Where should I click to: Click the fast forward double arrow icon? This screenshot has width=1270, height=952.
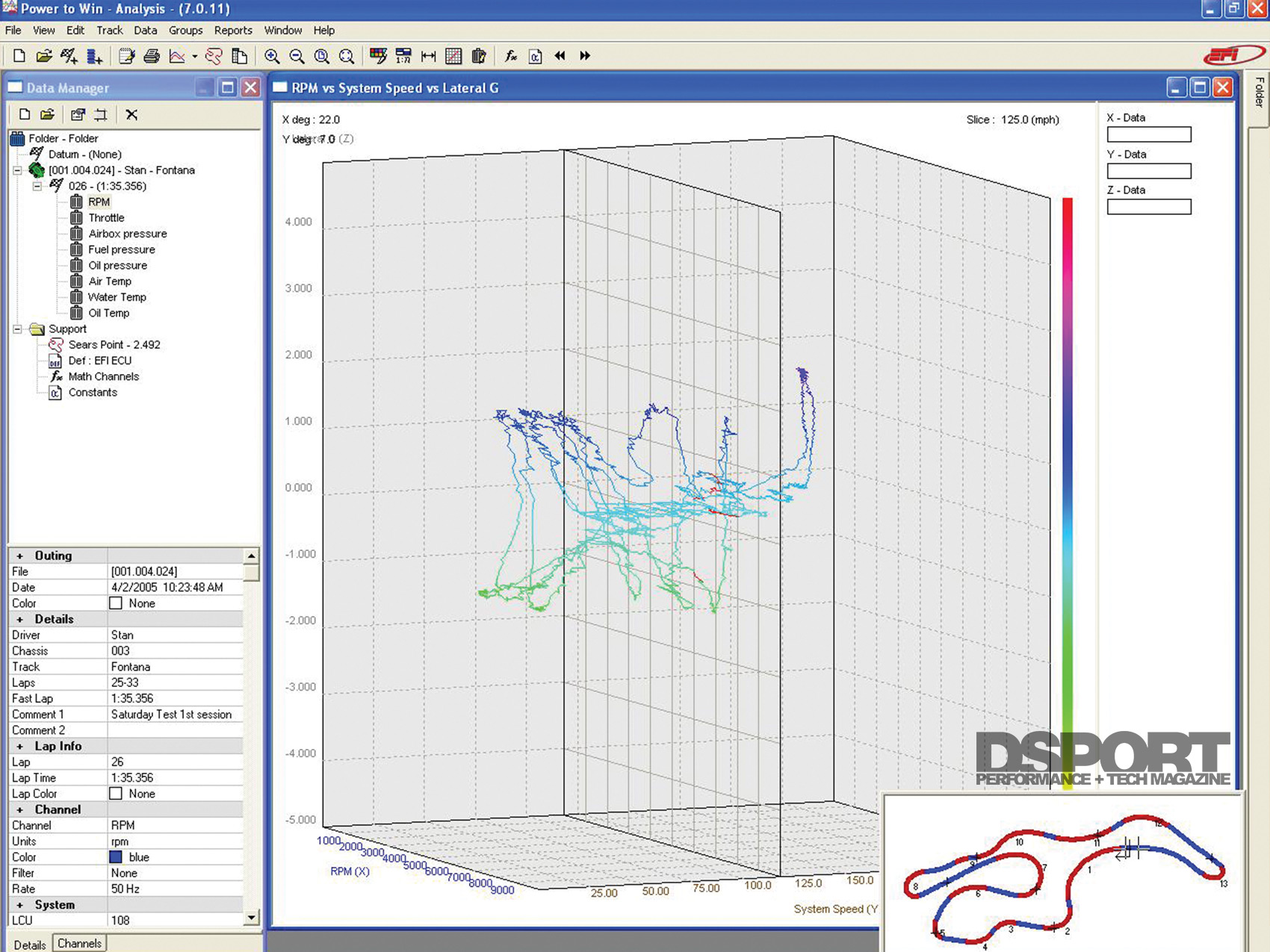tap(585, 56)
